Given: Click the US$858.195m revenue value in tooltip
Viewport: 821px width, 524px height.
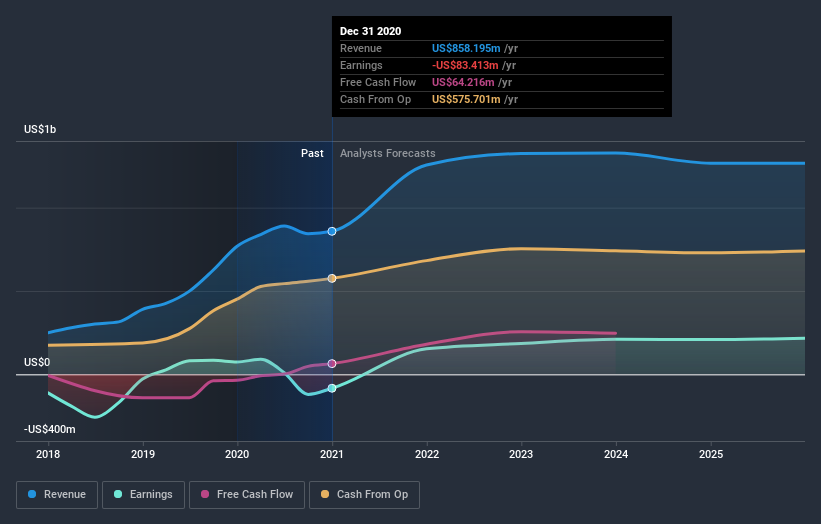Looking at the screenshot, I should (466, 48).
